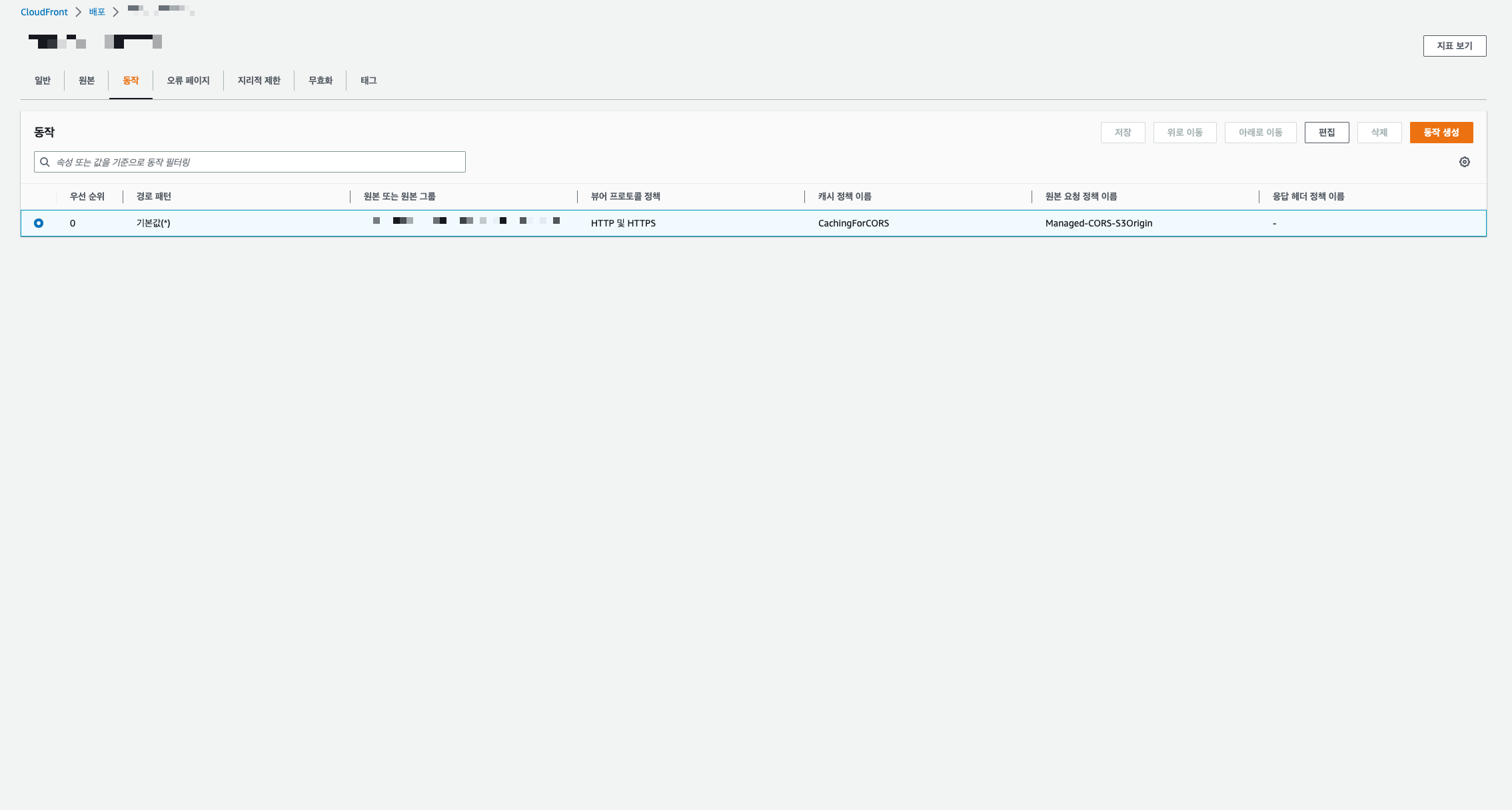Click the CloudFront breadcrumb link
Image resolution: width=1512 pixels, height=810 pixels.
[44, 12]
